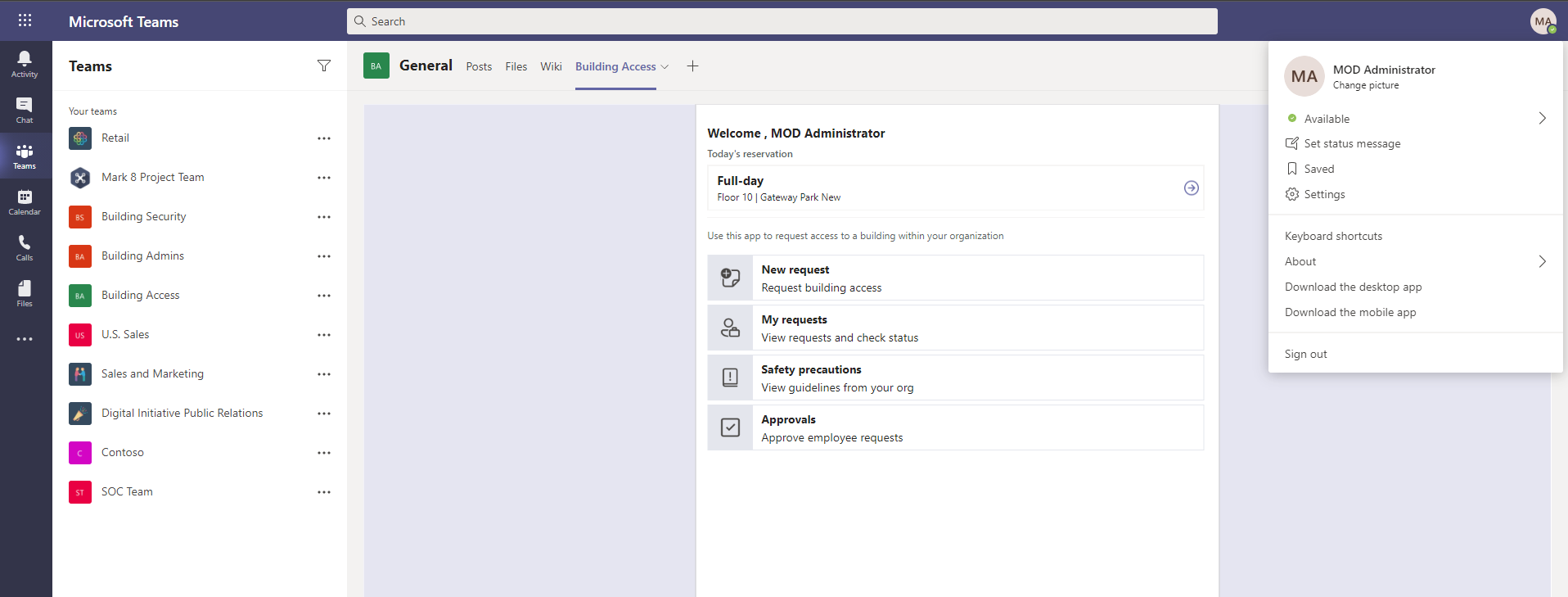Open more options for Retail team
Screen dimensions: 1568x597
click(324, 138)
